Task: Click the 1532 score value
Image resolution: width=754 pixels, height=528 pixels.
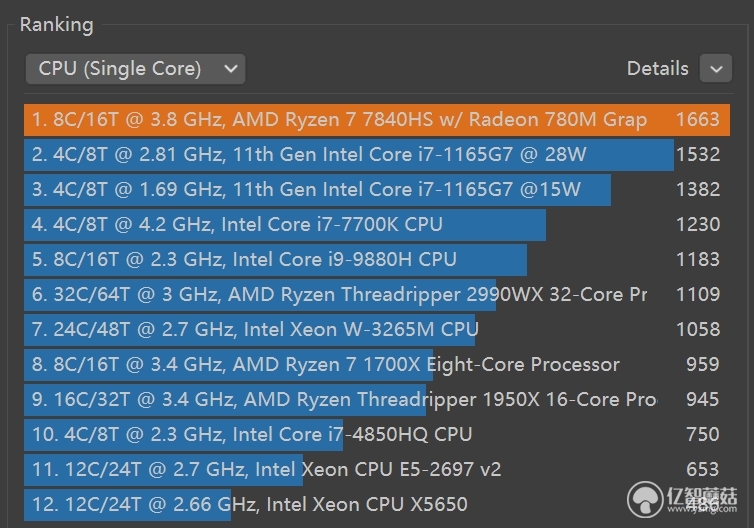Action: pyautogui.click(x=698, y=154)
